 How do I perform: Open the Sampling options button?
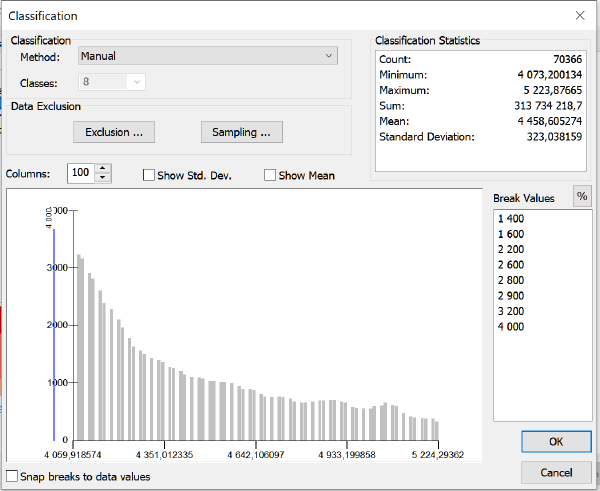coord(241,132)
